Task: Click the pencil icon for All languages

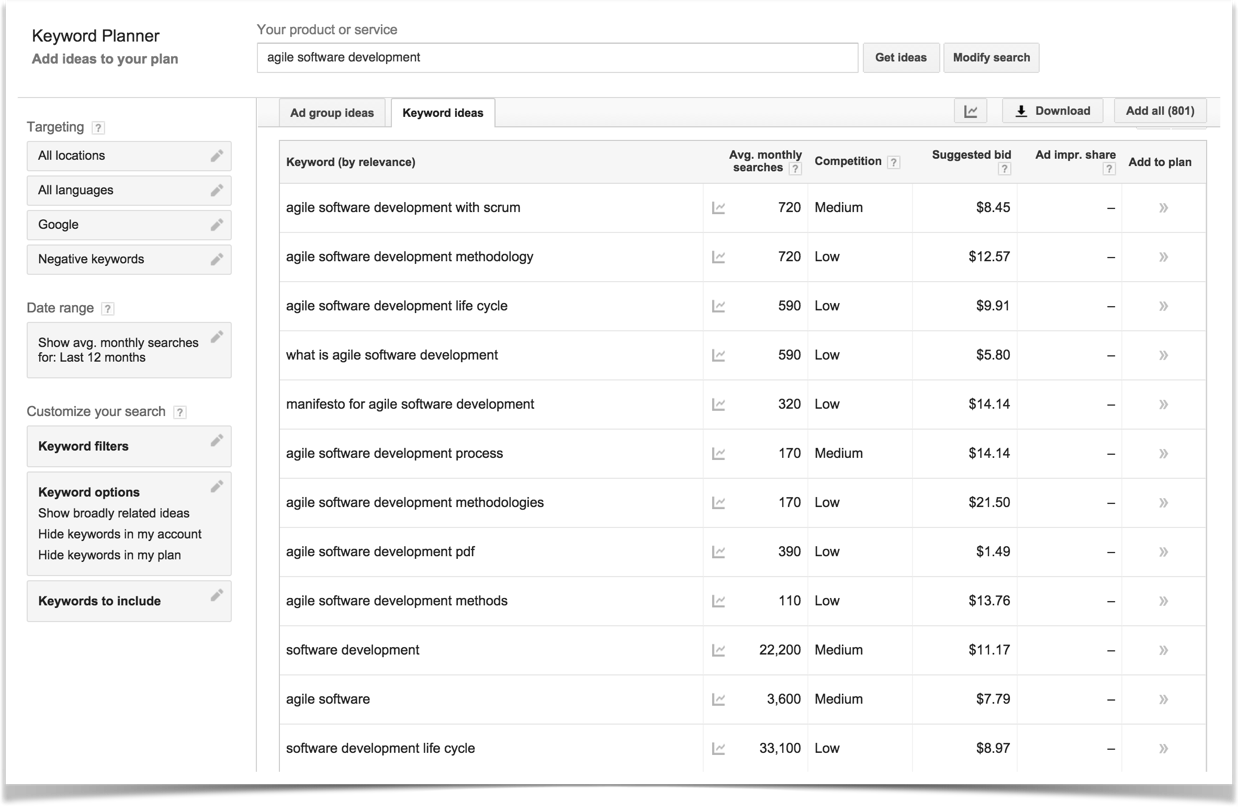Action: coord(219,190)
